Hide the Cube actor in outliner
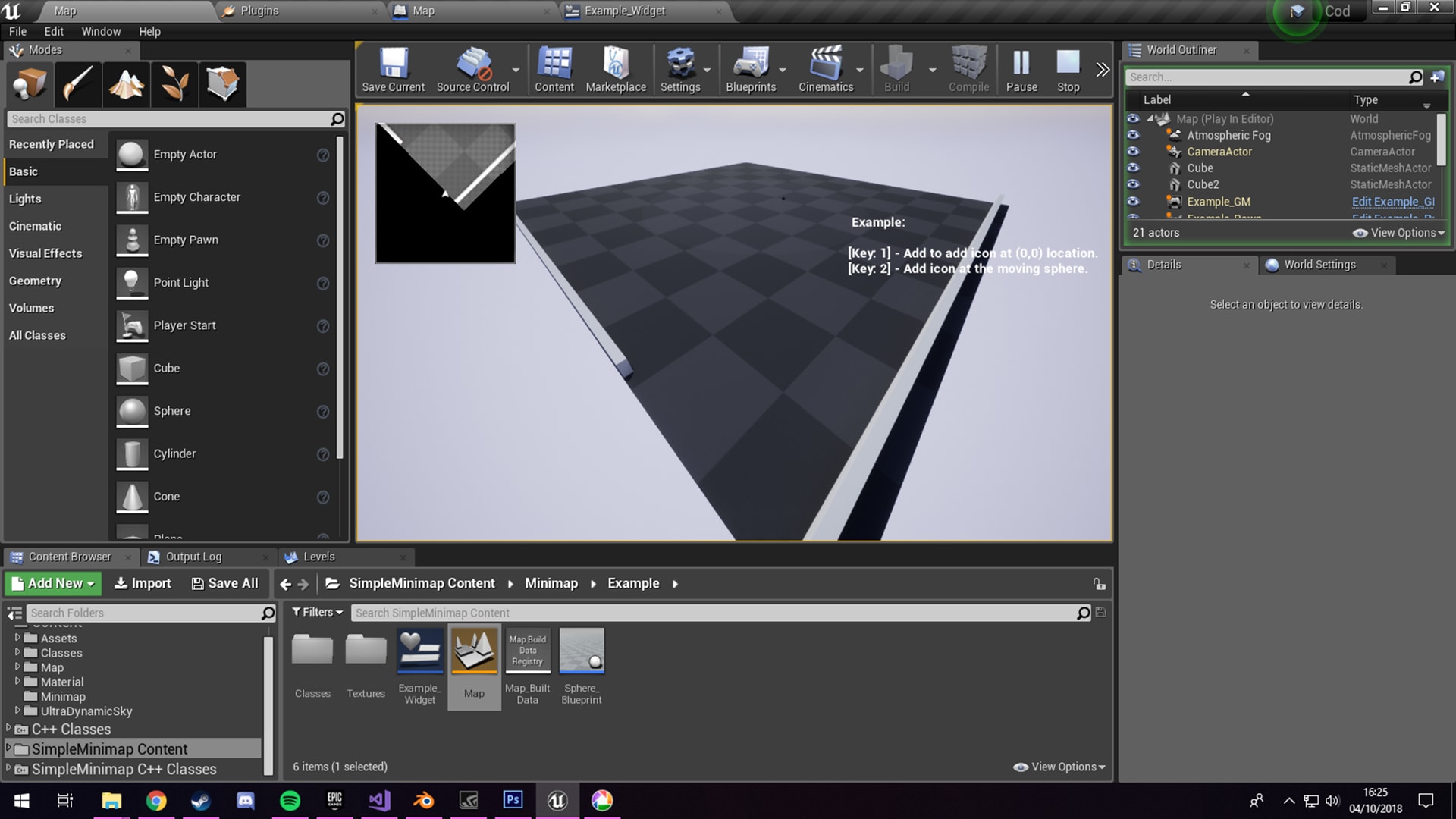Viewport: 1456px width, 819px height. pos(1133,168)
